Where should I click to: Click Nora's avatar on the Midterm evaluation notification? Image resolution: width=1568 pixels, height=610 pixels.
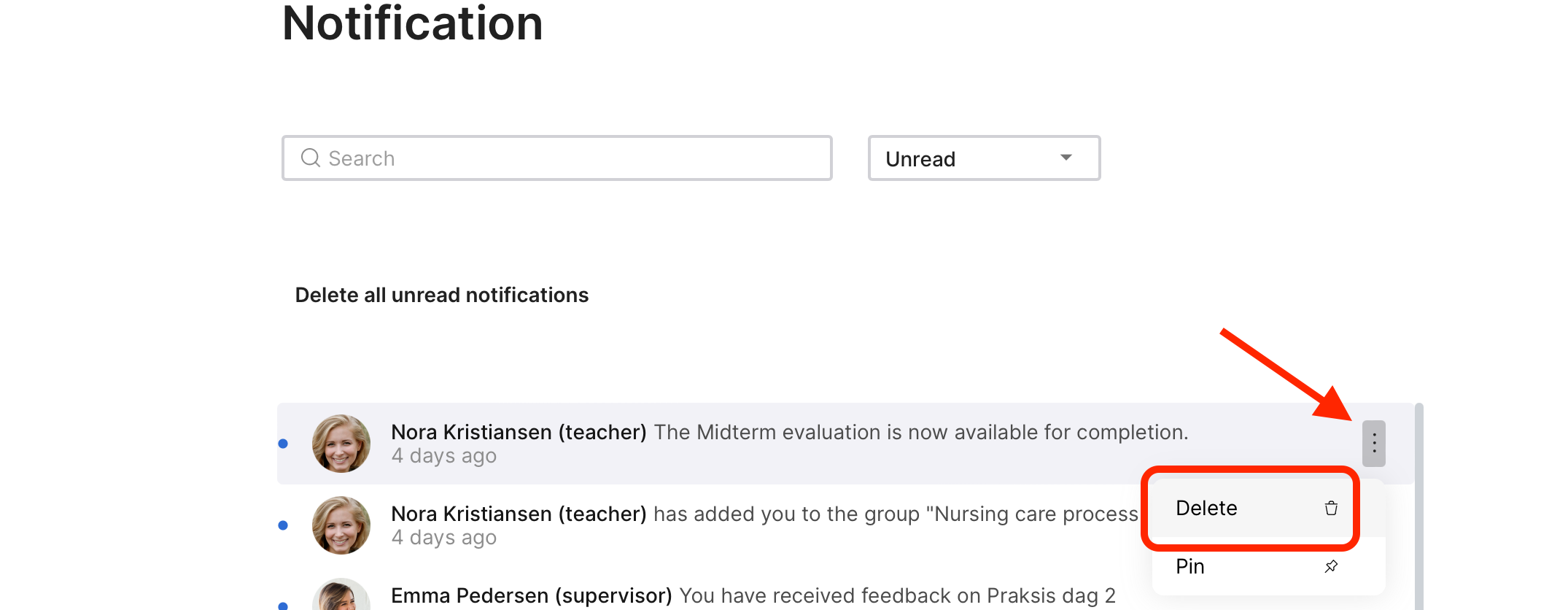[x=341, y=443]
